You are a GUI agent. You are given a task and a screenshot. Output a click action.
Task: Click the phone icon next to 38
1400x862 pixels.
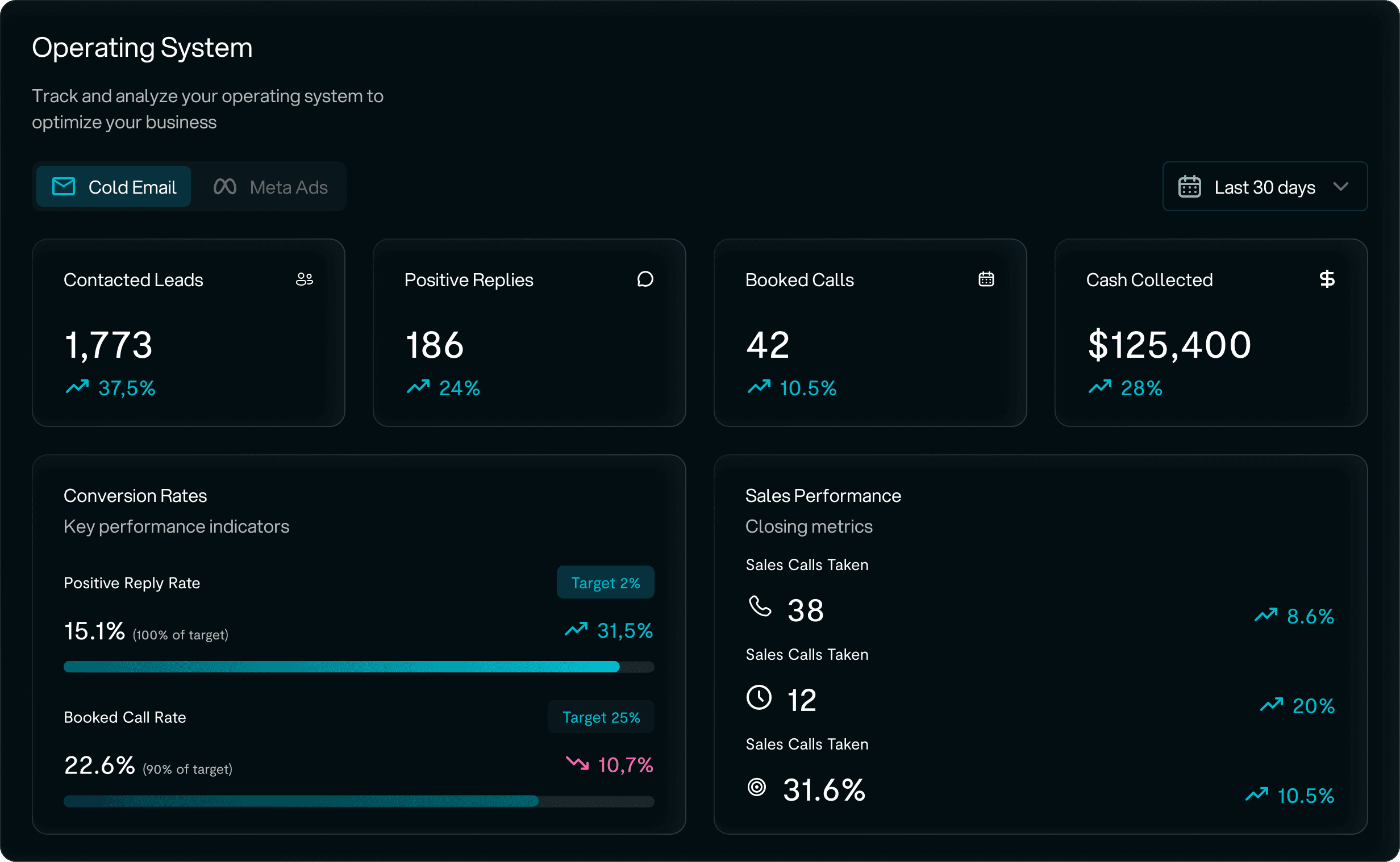tap(760, 607)
